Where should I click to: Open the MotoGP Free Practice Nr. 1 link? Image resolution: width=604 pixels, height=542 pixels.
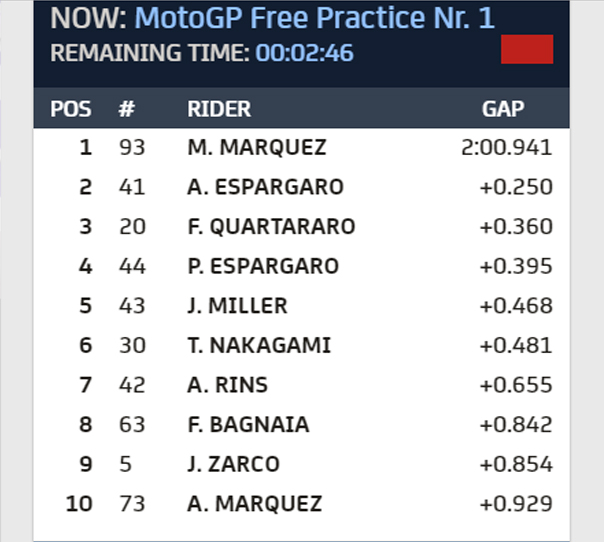314,18
